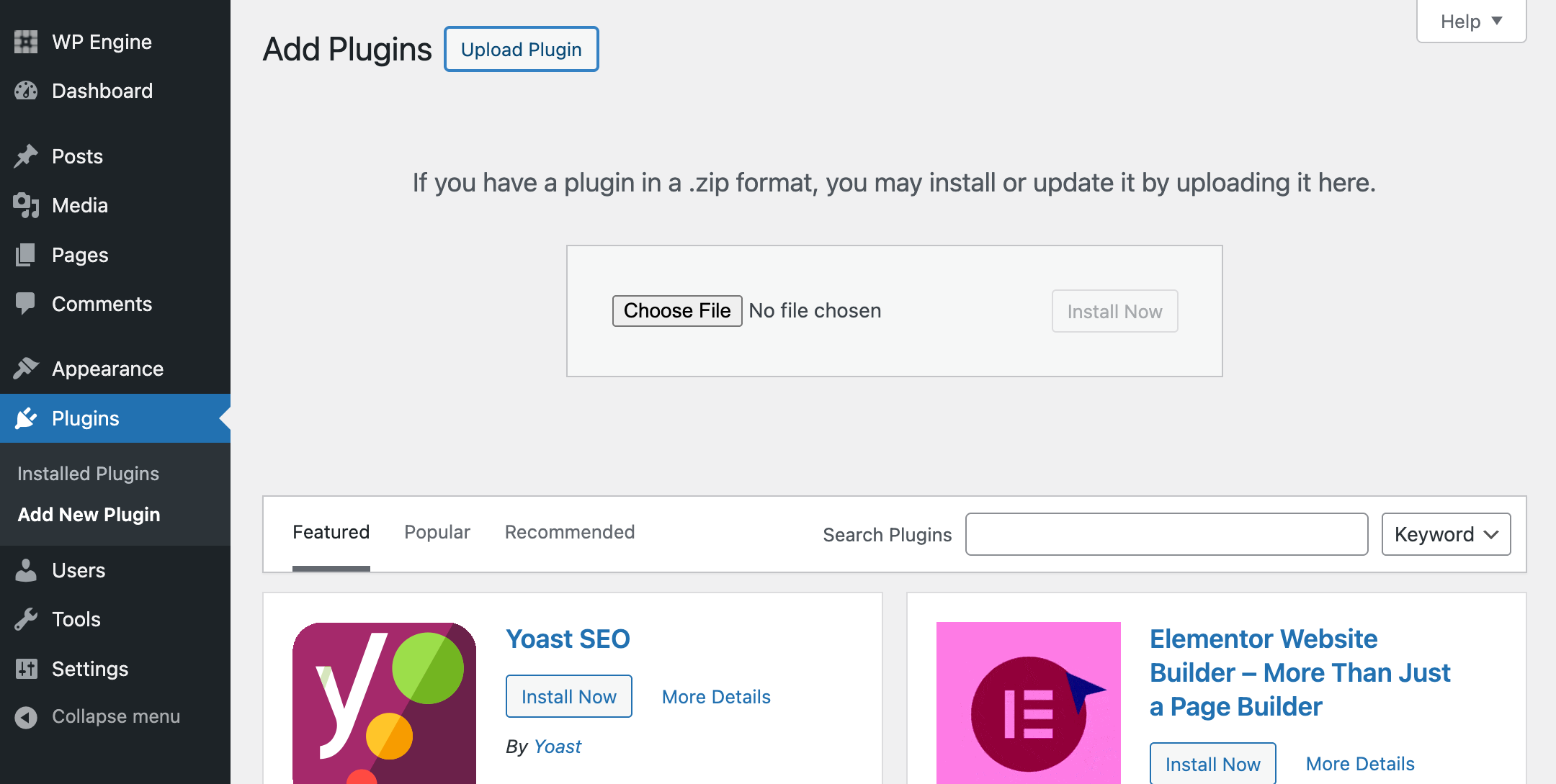Switch to the Recommended plugins tab
Screen dimensions: 1556x784
[569, 532]
